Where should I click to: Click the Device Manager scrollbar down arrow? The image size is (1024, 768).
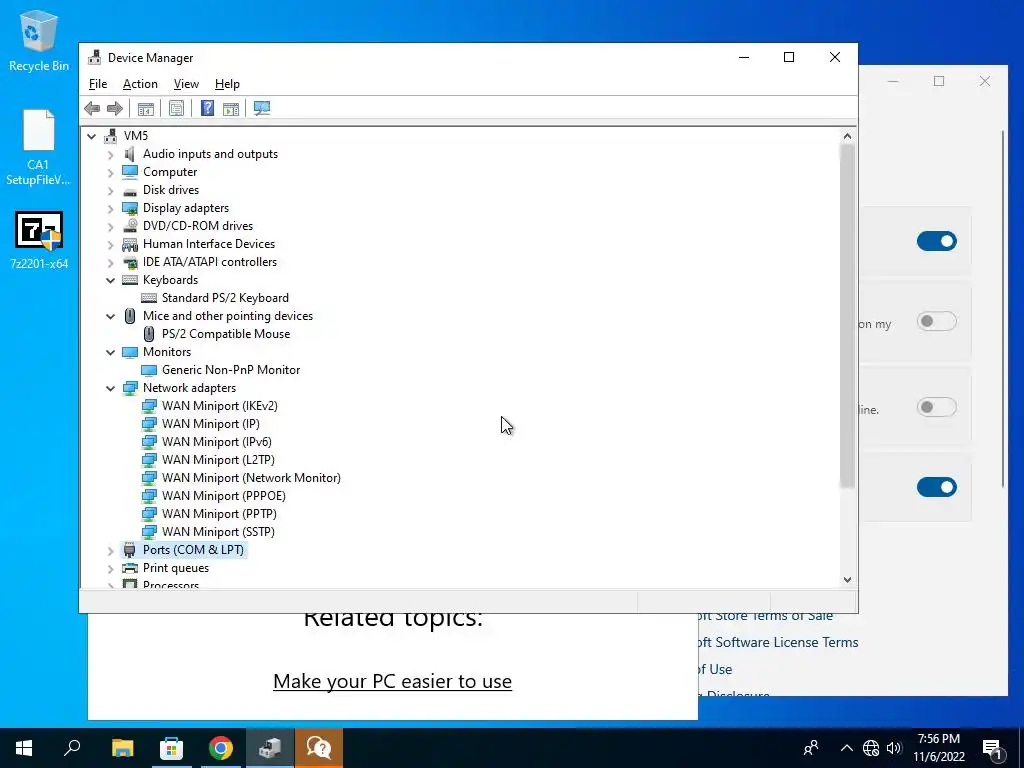coord(847,580)
